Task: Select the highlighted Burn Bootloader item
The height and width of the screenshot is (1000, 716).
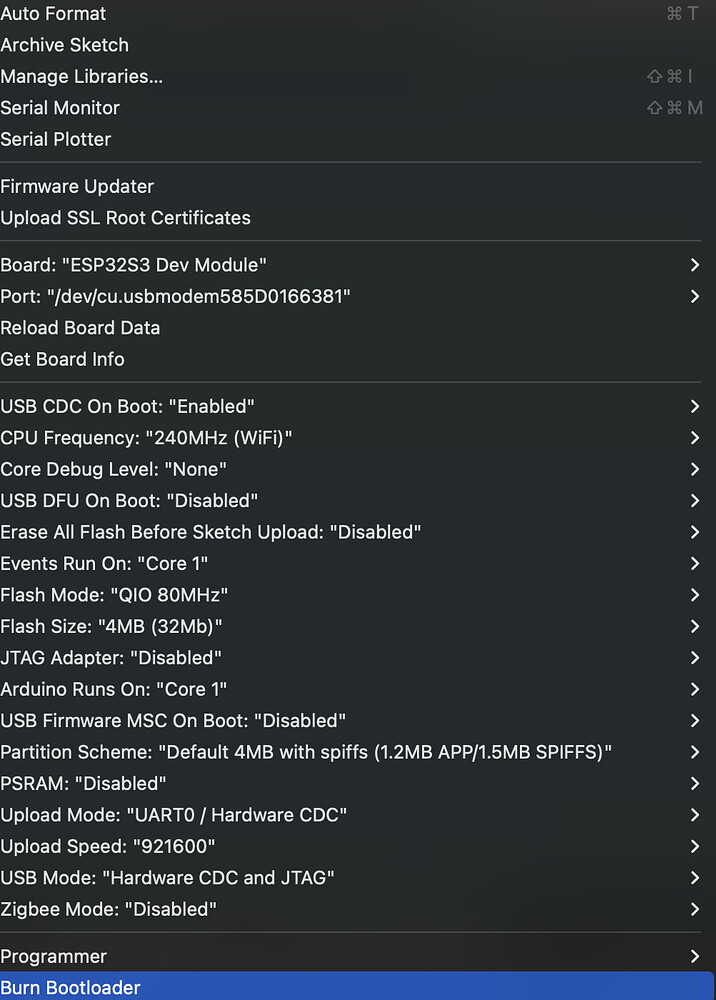Action: (x=356, y=987)
